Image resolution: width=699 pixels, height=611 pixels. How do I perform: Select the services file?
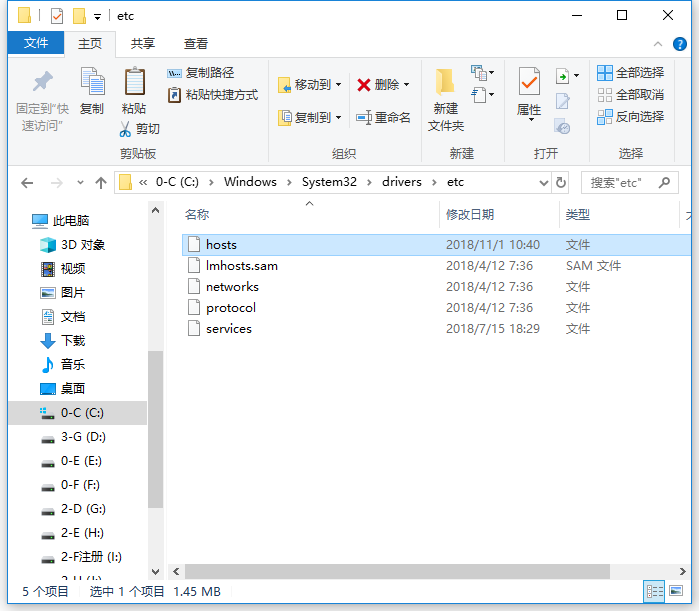[436, 328]
